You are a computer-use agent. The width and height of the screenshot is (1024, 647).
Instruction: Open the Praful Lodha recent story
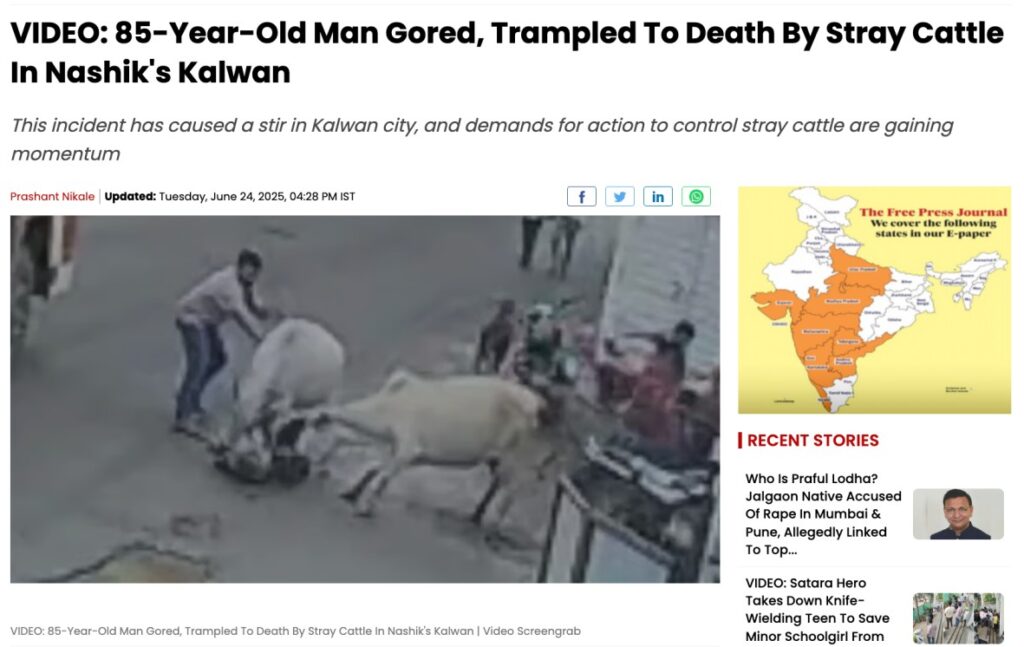(823, 514)
